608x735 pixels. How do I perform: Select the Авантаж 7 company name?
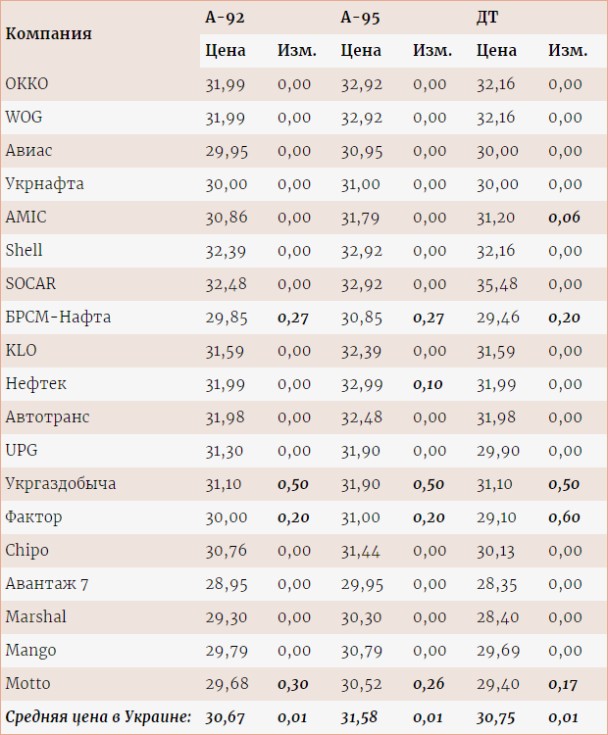tap(47, 584)
